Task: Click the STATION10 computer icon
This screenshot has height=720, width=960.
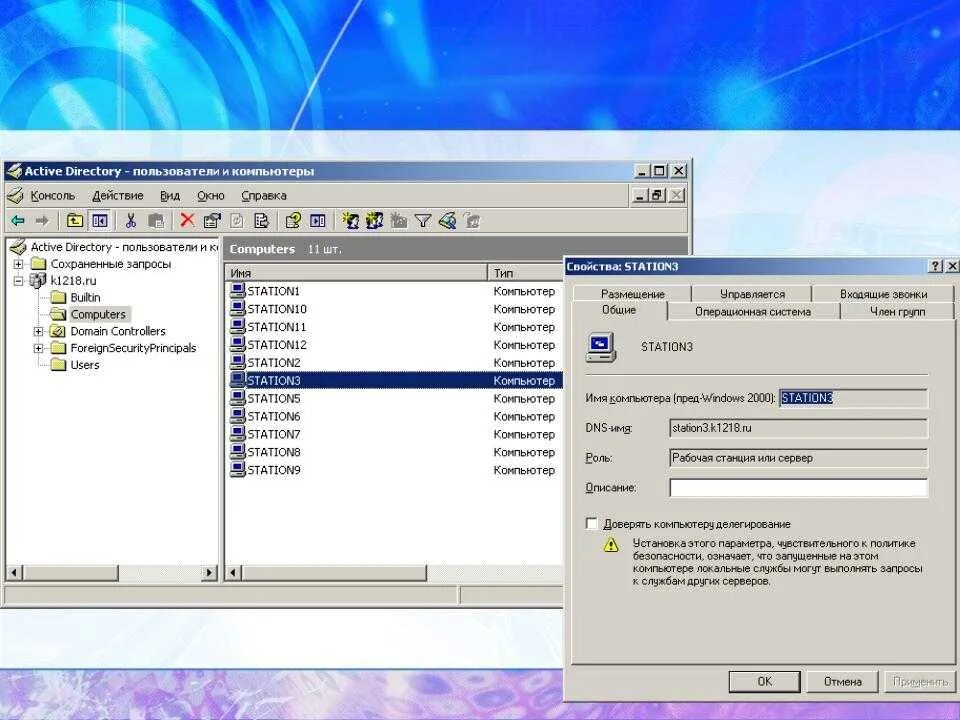Action: [x=238, y=309]
